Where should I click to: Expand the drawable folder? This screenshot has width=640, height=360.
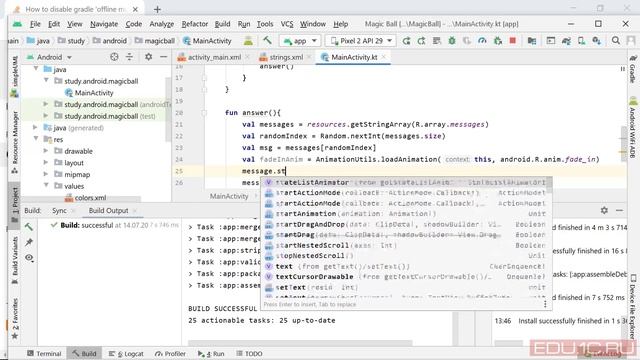tap(46, 151)
